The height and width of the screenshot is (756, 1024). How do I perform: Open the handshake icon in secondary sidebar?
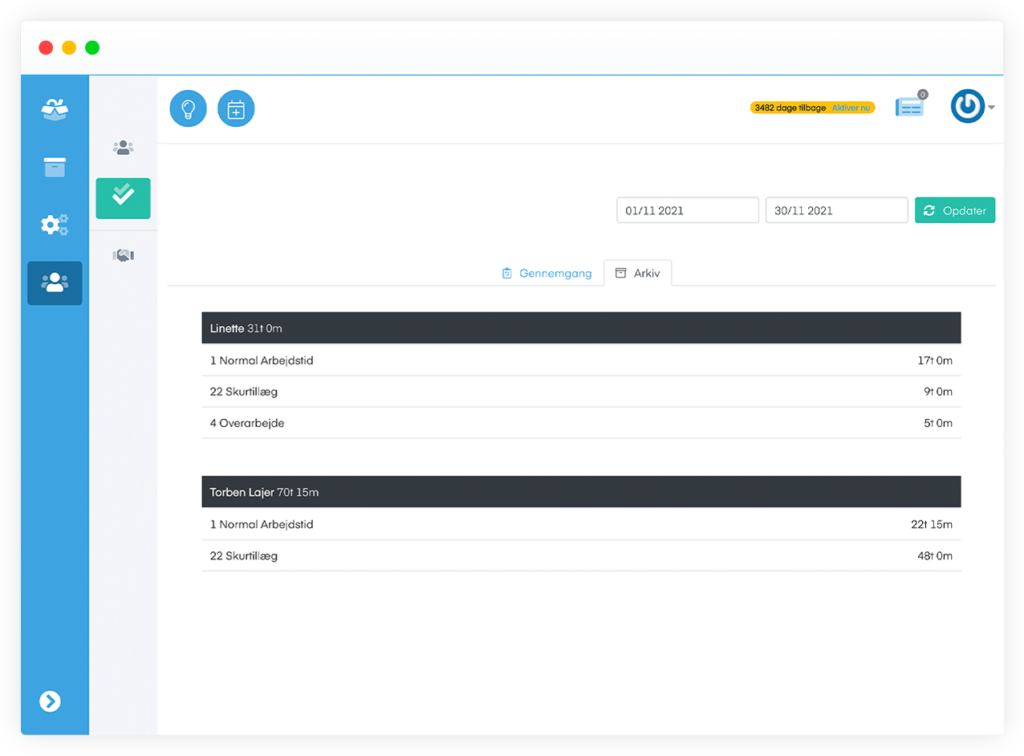click(123, 256)
